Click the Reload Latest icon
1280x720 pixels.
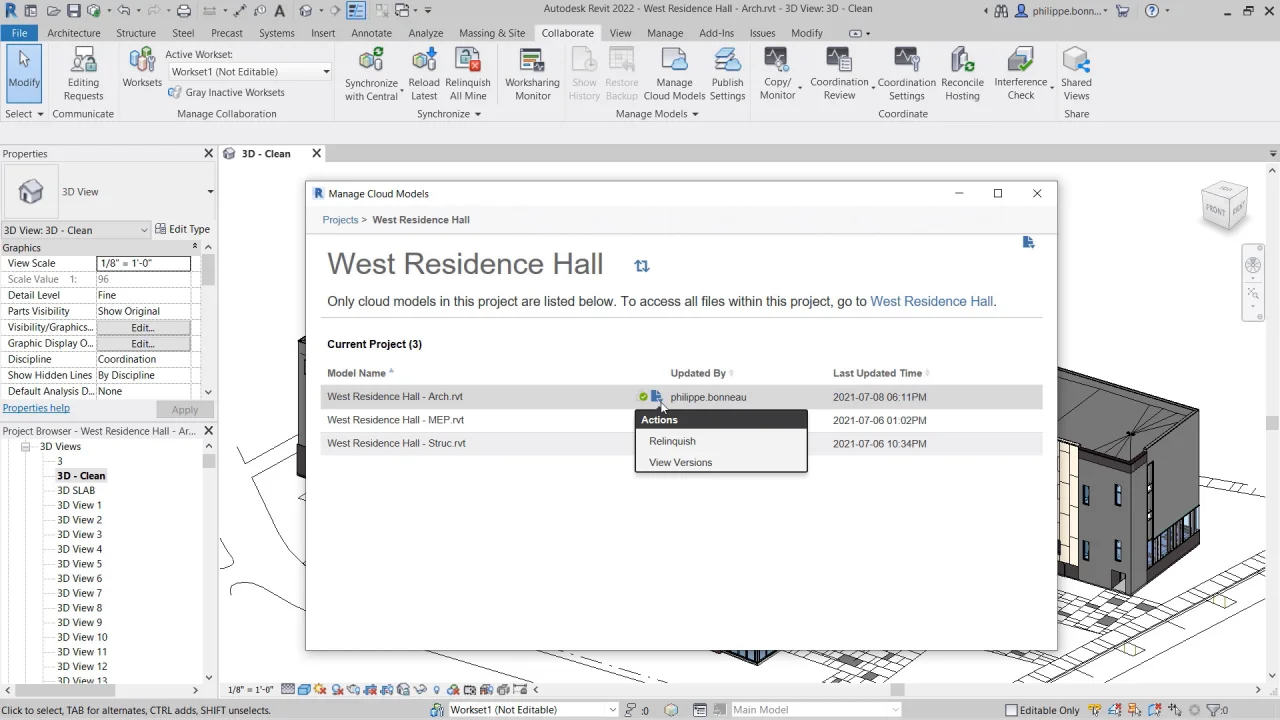[424, 62]
